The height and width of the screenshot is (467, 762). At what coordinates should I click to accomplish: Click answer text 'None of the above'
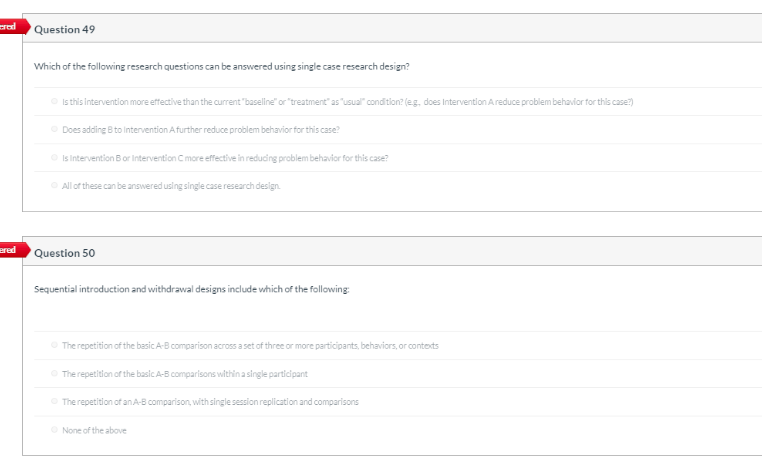point(94,430)
